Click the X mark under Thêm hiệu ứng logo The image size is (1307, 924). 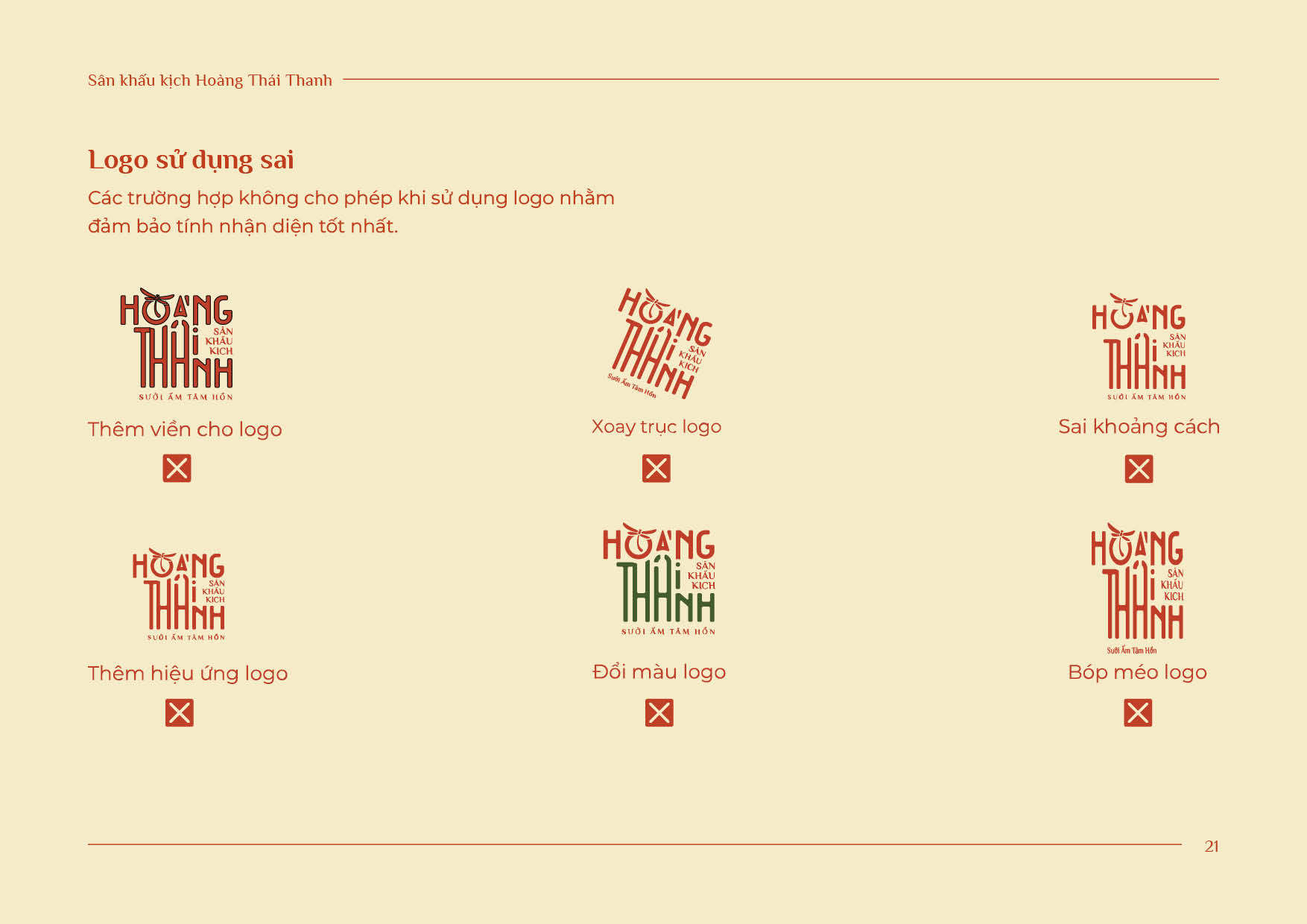tap(180, 713)
